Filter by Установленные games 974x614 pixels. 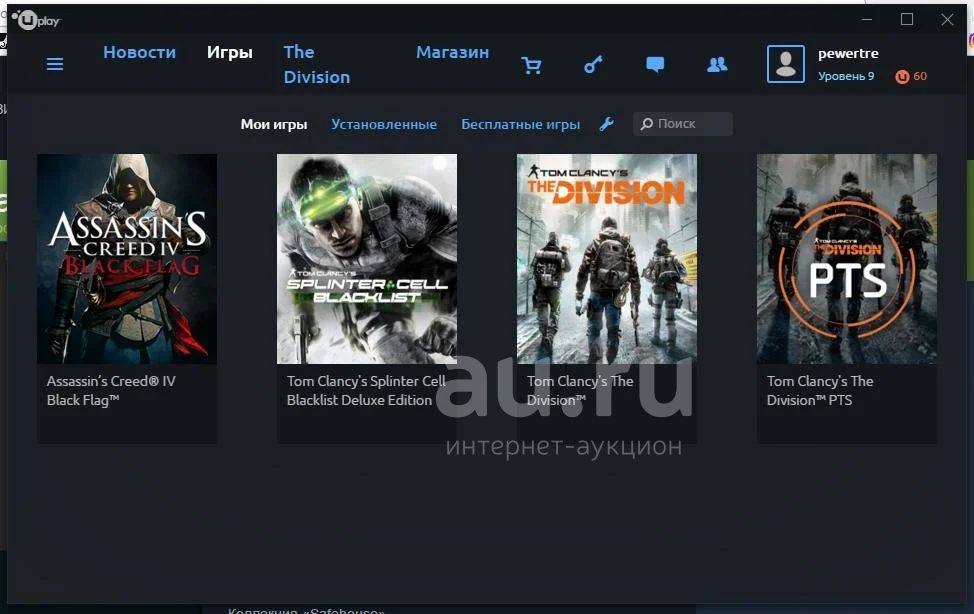pyautogui.click(x=384, y=124)
